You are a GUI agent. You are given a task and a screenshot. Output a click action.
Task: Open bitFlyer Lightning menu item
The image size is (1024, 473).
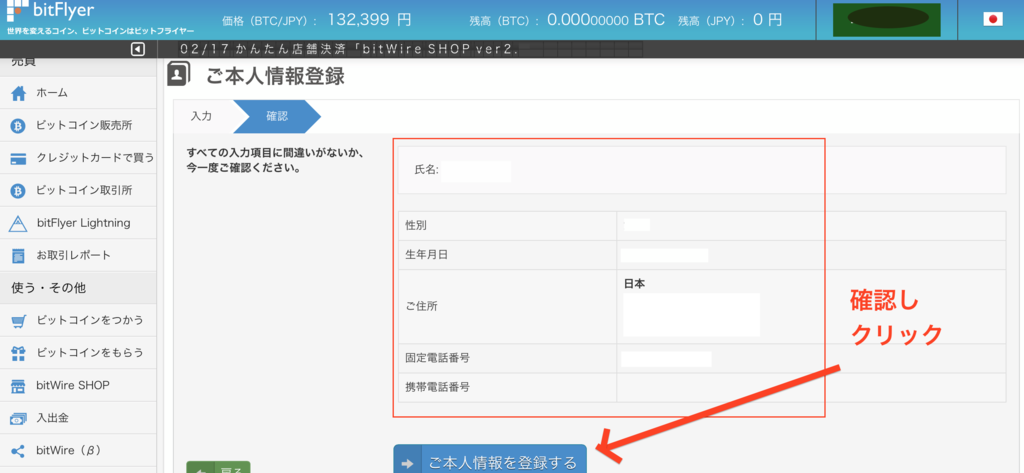click(x=78, y=223)
